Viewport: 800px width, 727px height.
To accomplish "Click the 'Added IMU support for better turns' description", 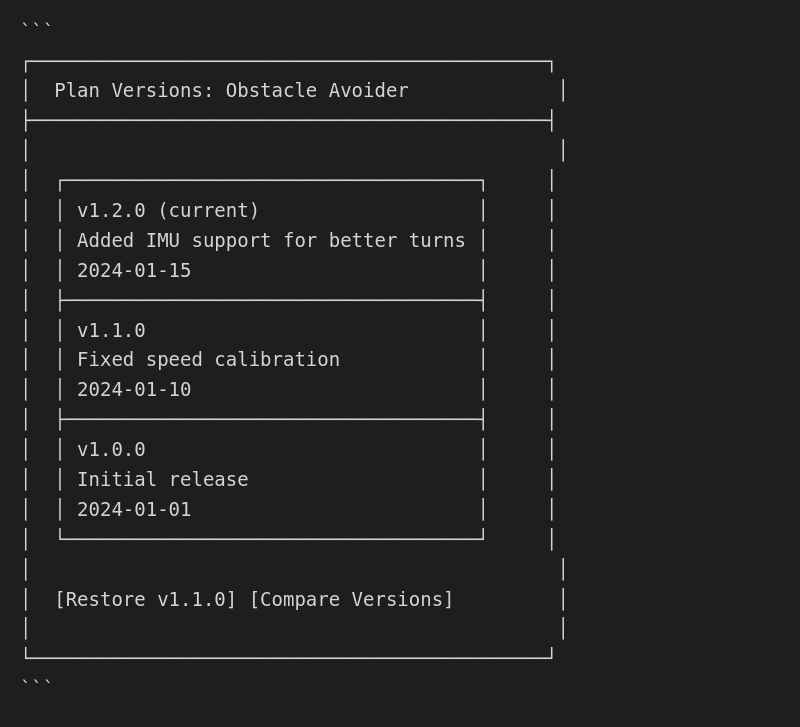I will tap(271, 241).
